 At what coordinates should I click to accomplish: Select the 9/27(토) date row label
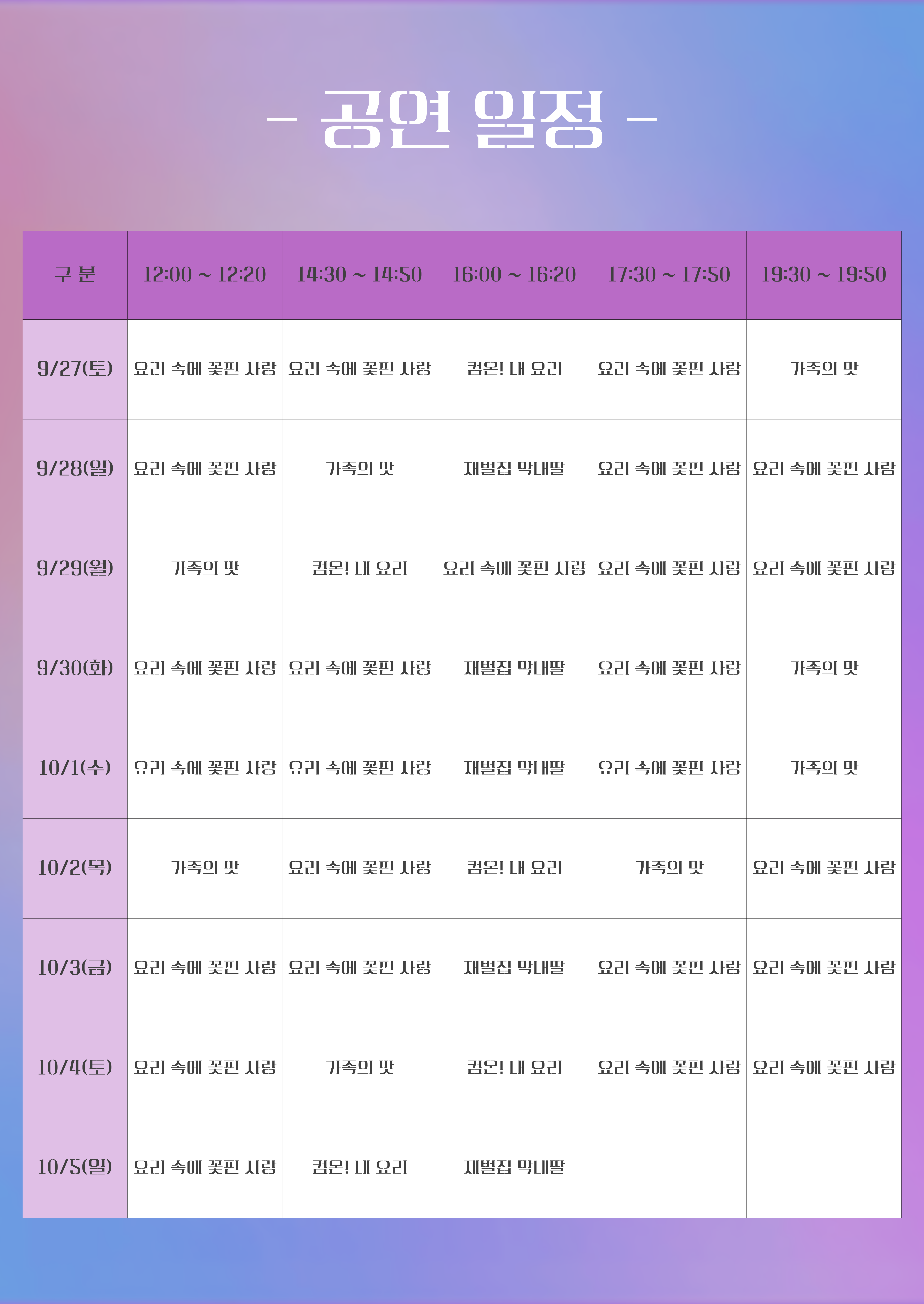pyautogui.click(x=75, y=369)
